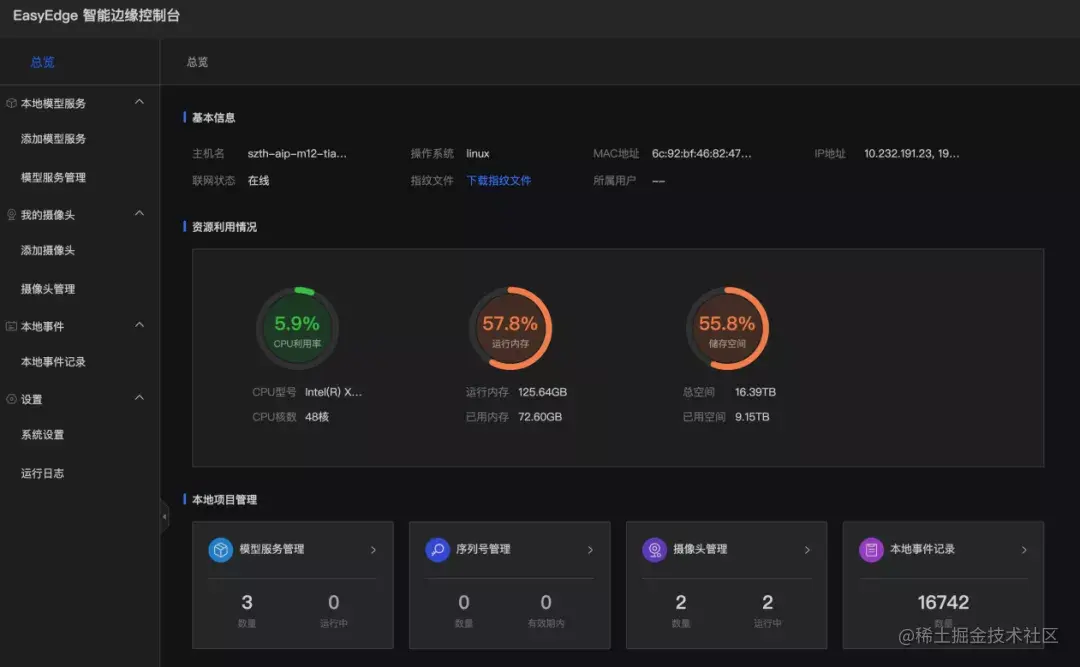Click the 基本信息 section heading
Viewport: 1080px width, 667px height.
coord(213,118)
